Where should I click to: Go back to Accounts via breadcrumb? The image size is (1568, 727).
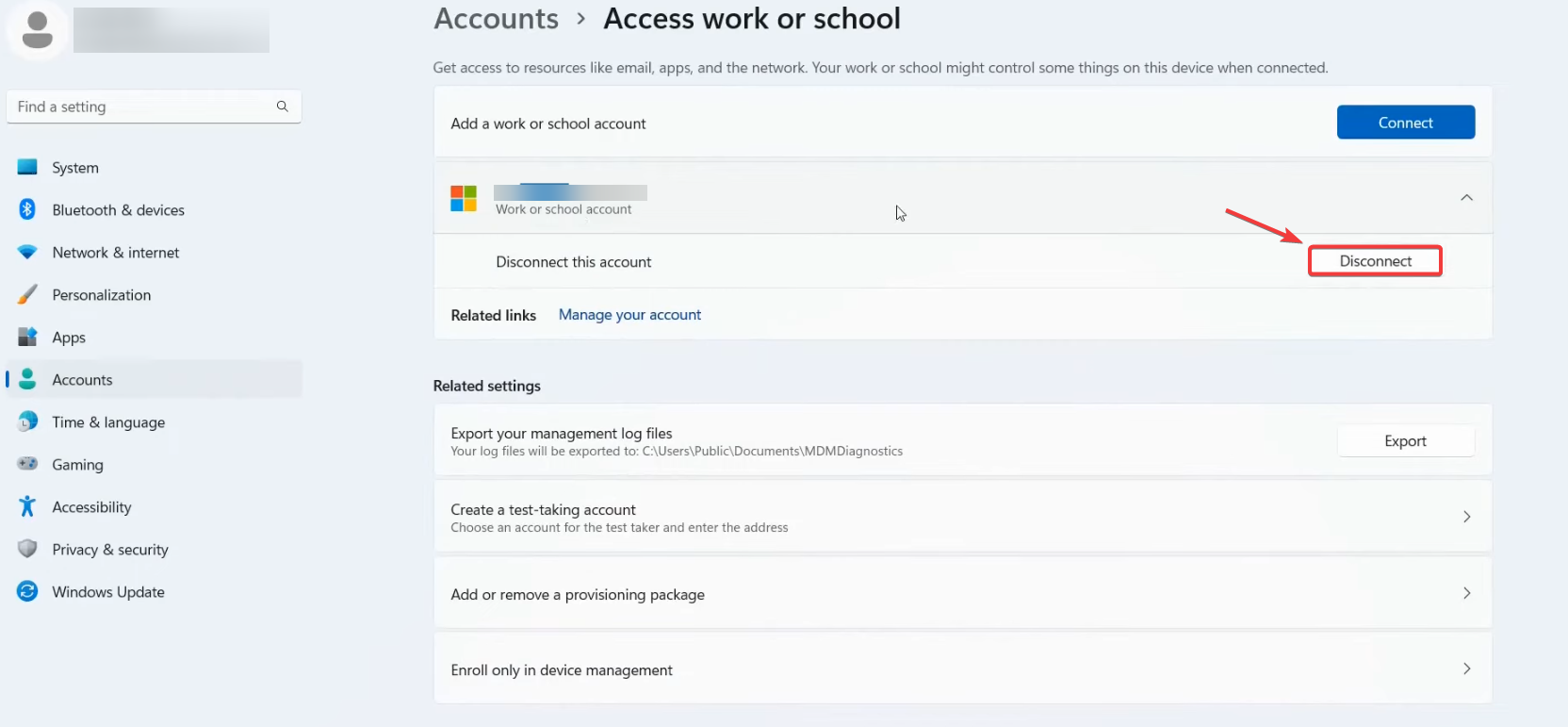pos(496,19)
